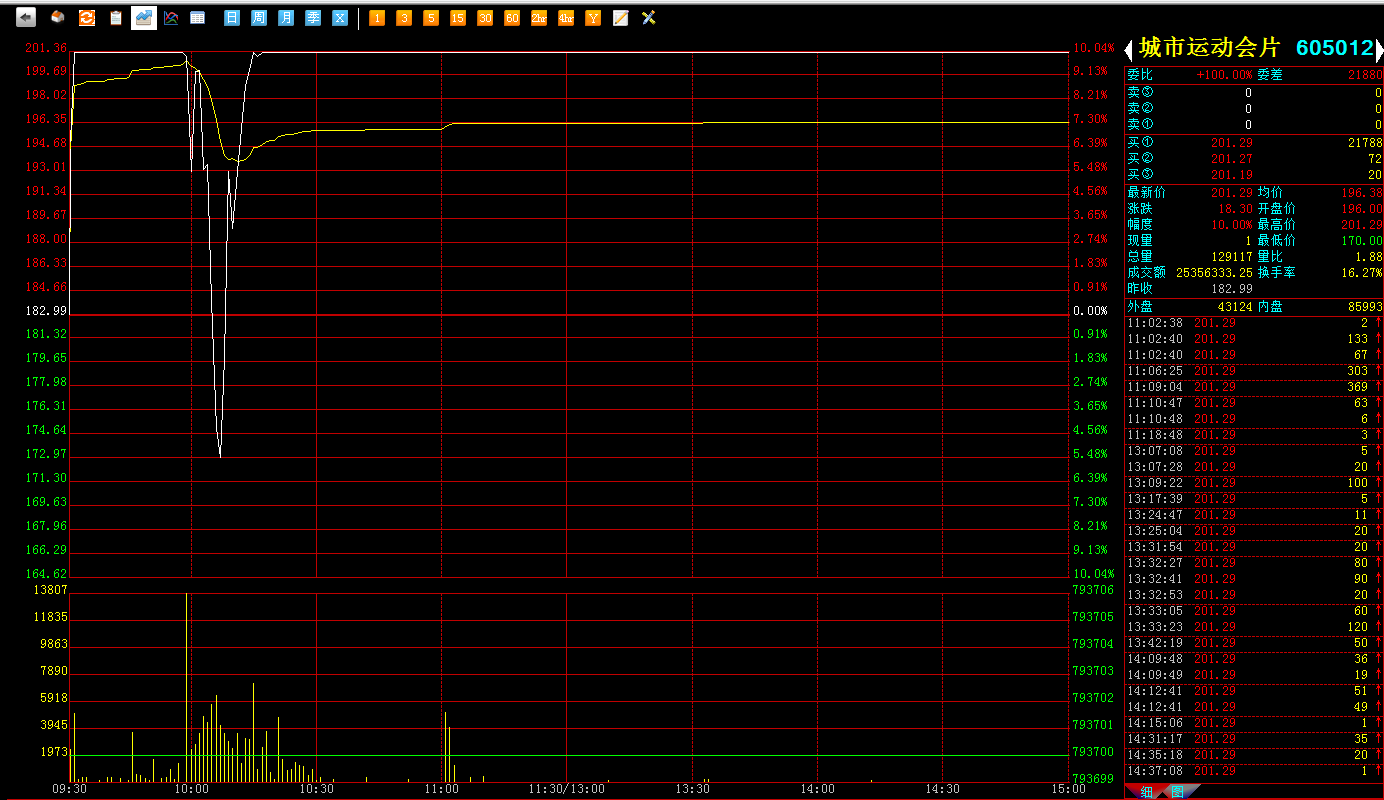Viewport: 1384px width, 800px height.
Task: Click the 内盘 value 85993
Action: point(1364,307)
